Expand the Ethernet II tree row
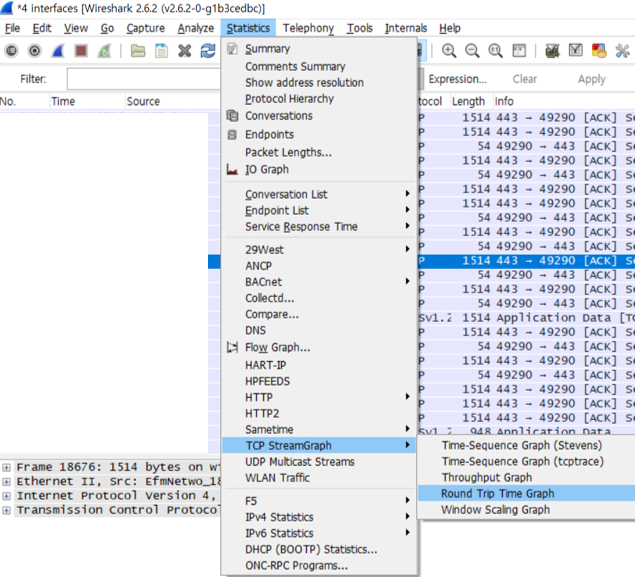Viewport: 636px width, 577px height. point(6,482)
